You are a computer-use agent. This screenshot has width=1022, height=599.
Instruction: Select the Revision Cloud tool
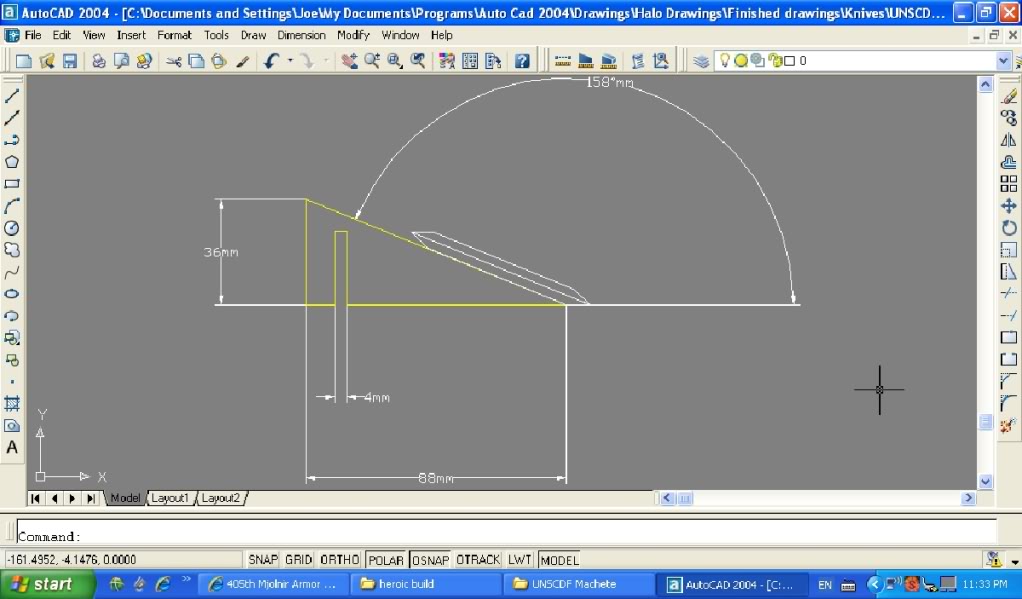point(12,250)
